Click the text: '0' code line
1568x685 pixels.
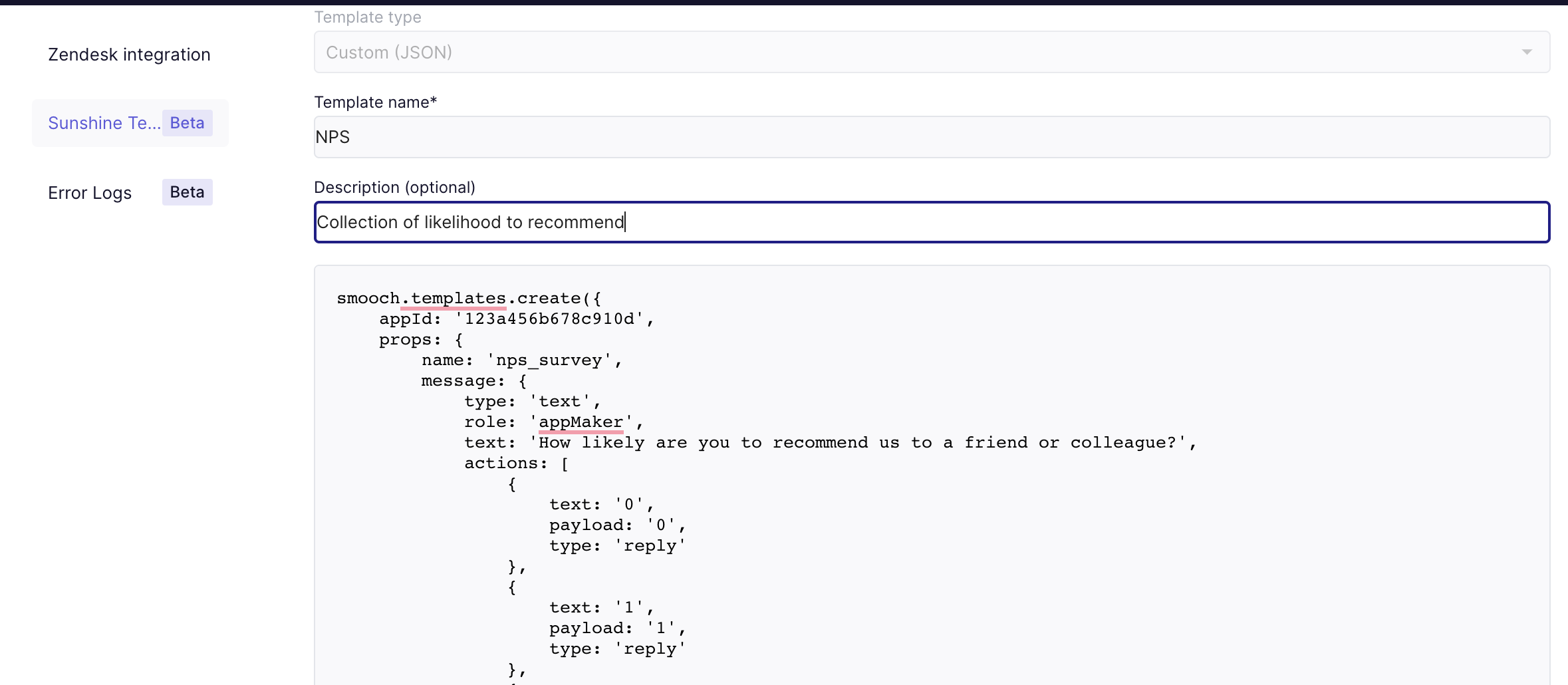(x=602, y=505)
